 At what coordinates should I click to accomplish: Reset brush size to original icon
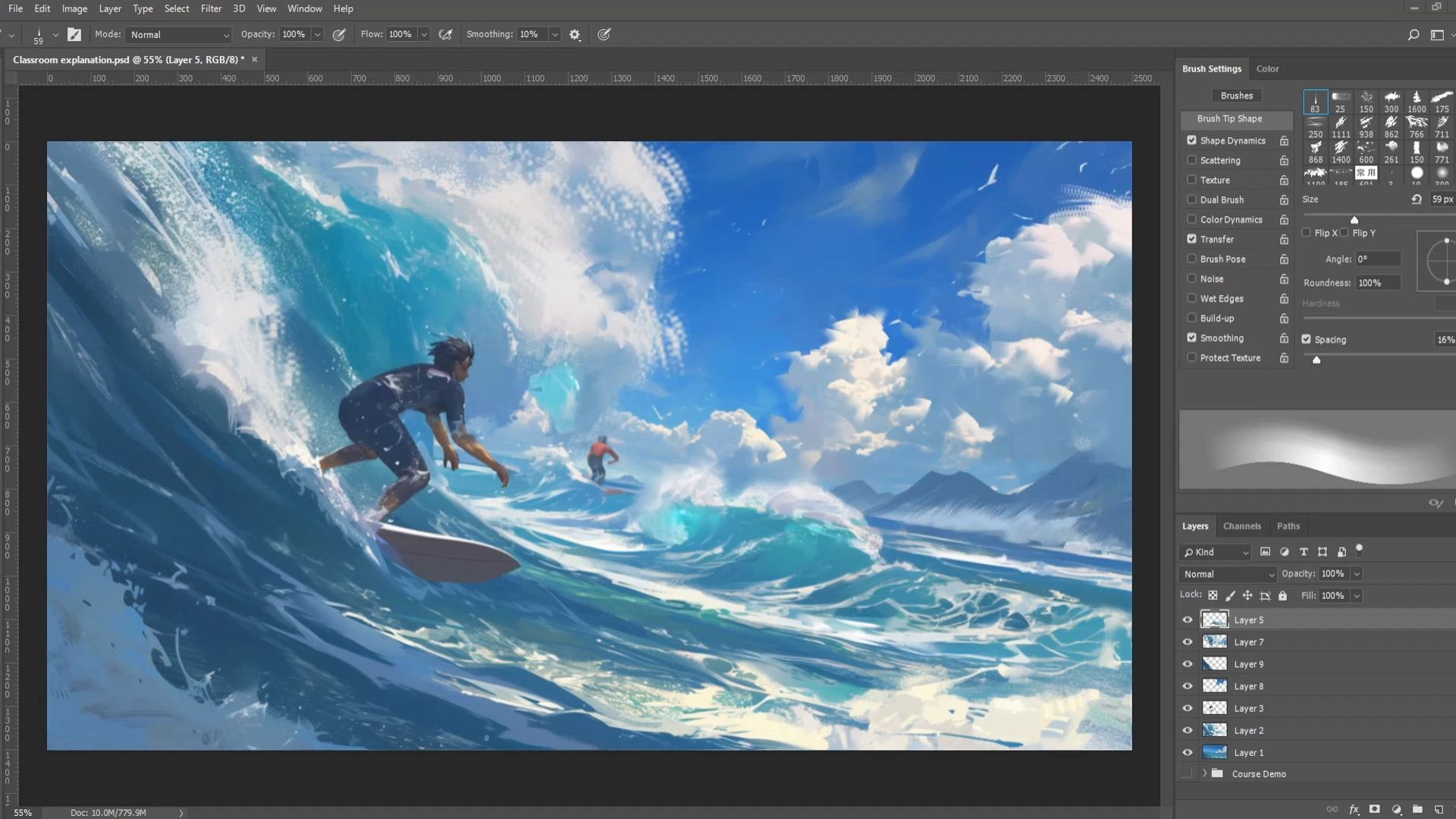click(1417, 199)
